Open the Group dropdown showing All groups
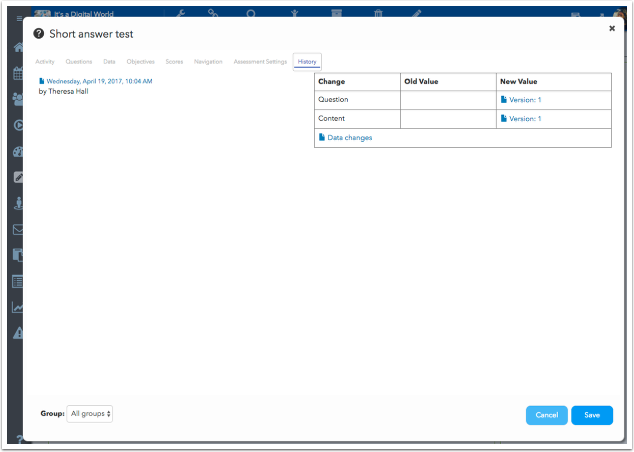Image resolution: width=634 pixels, height=452 pixels. pos(90,414)
